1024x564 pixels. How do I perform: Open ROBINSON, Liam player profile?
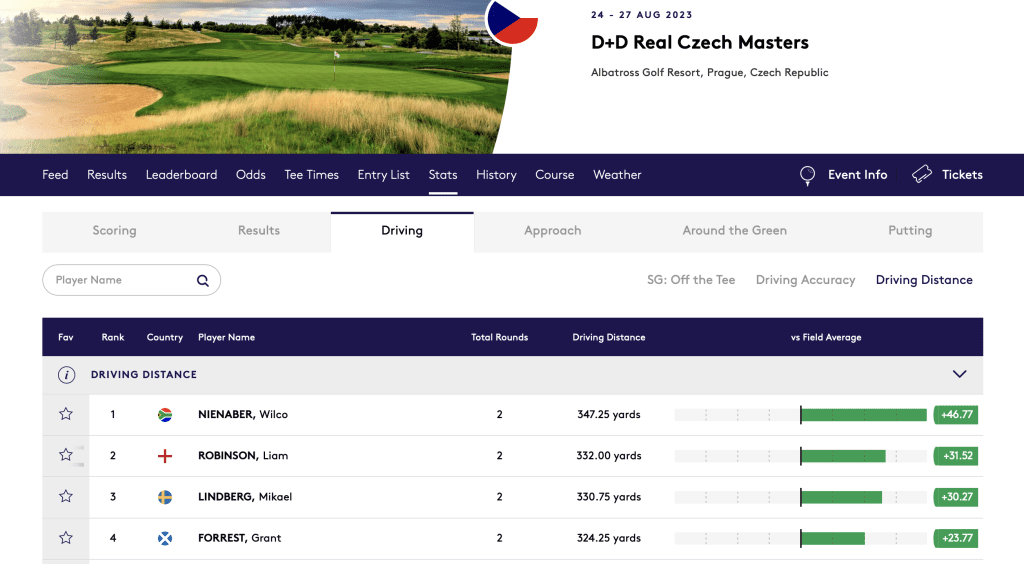tap(243, 456)
